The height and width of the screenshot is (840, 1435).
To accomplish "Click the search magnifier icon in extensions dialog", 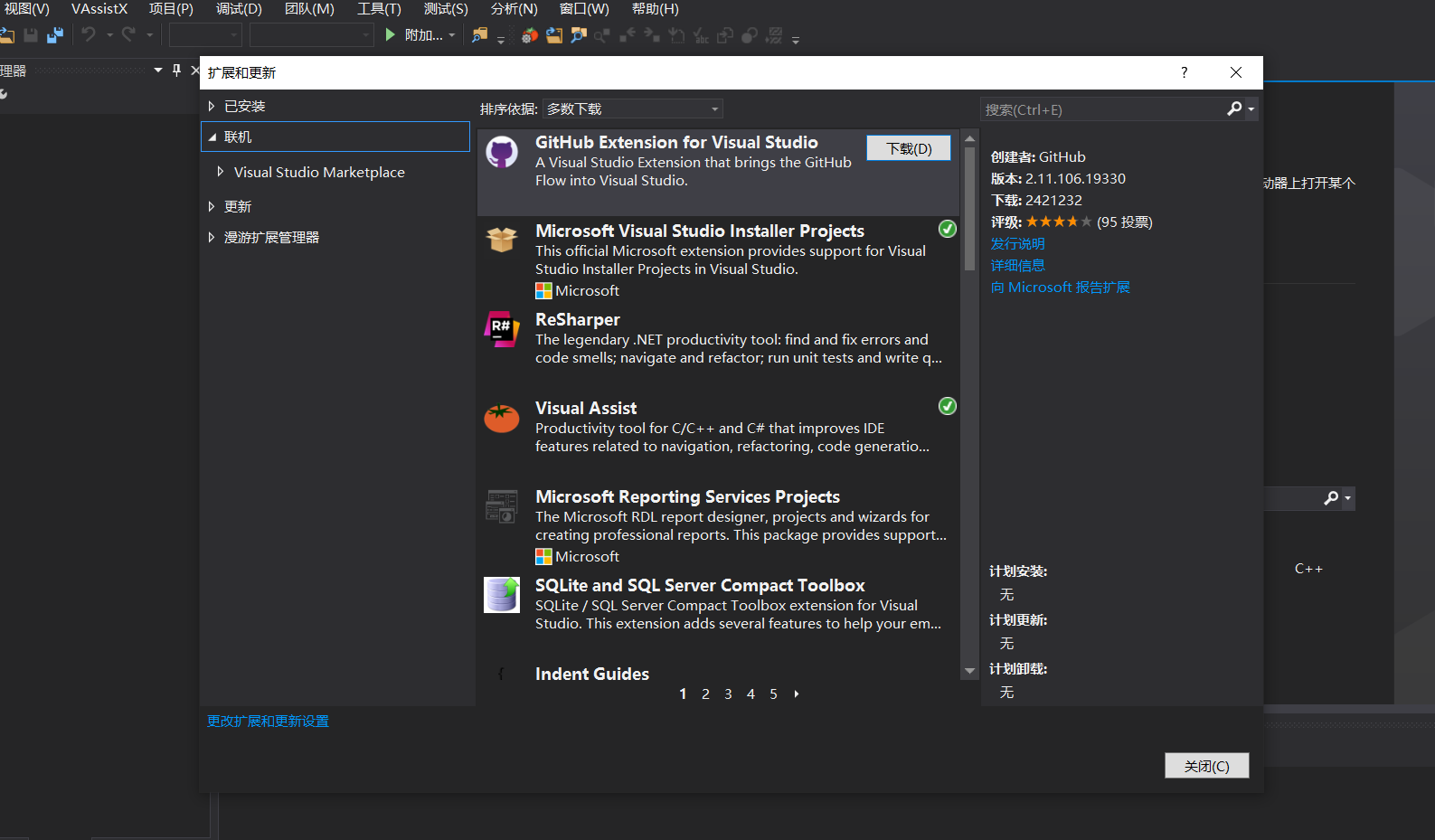I will 1234,109.
